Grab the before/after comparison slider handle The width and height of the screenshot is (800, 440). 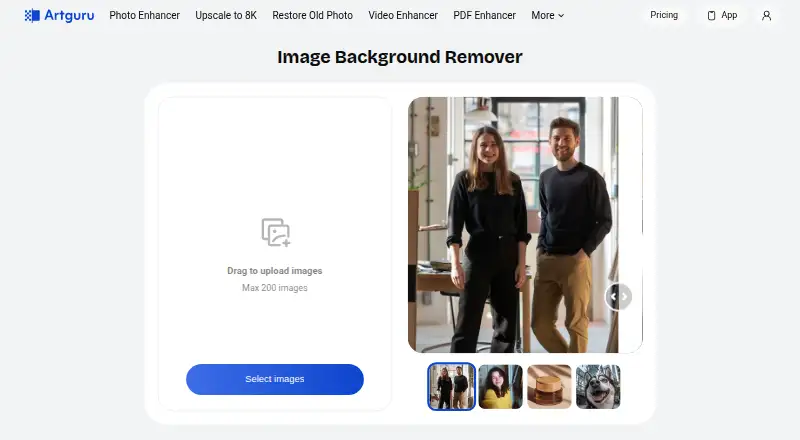click(618, 296)
